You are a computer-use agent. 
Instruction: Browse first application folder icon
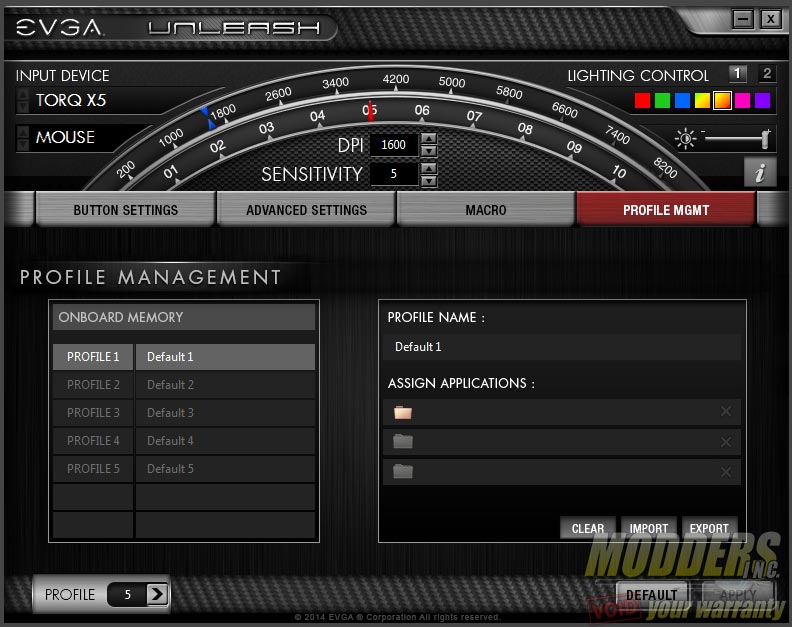(x=403, y=412)
